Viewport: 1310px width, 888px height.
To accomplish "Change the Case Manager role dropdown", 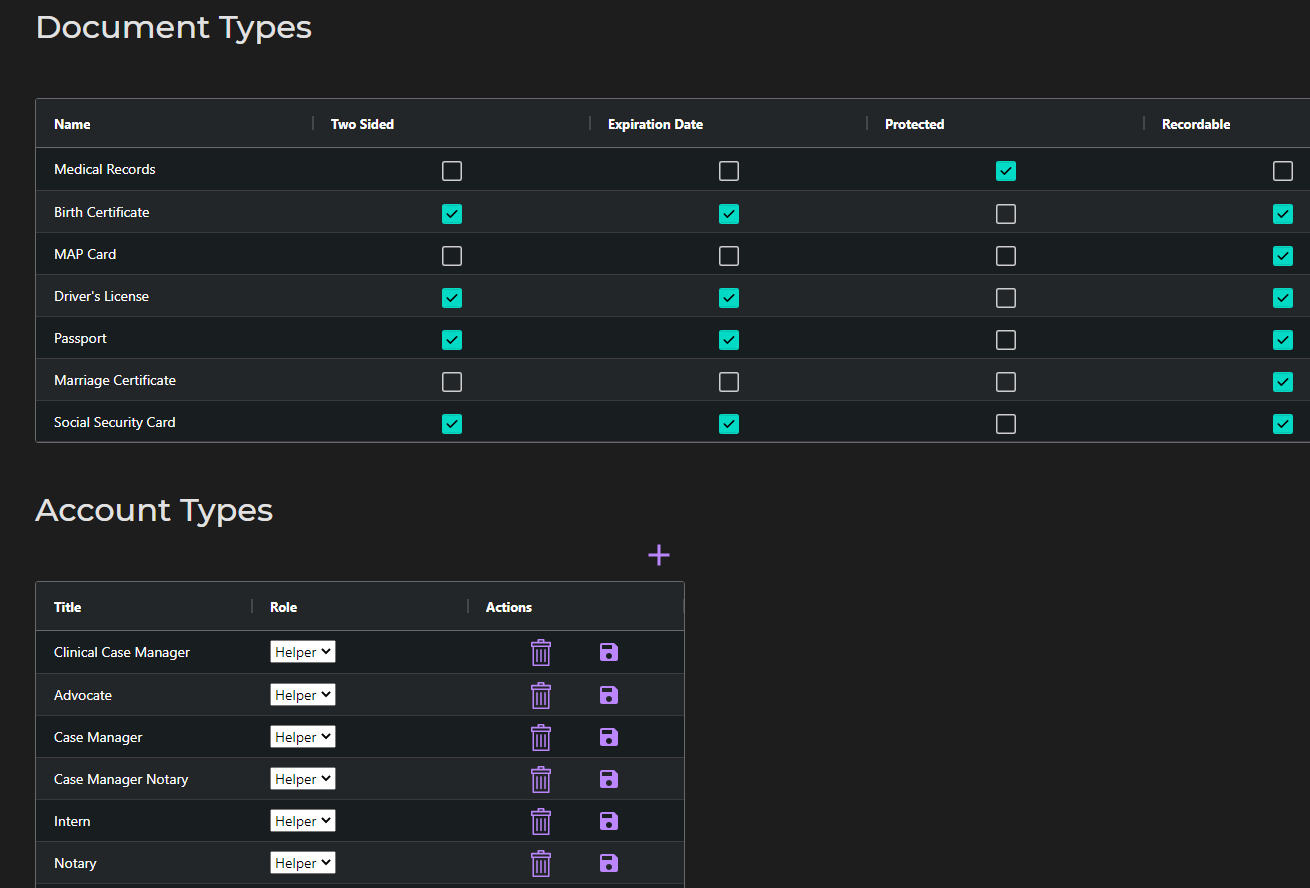I will pos(303,736).
